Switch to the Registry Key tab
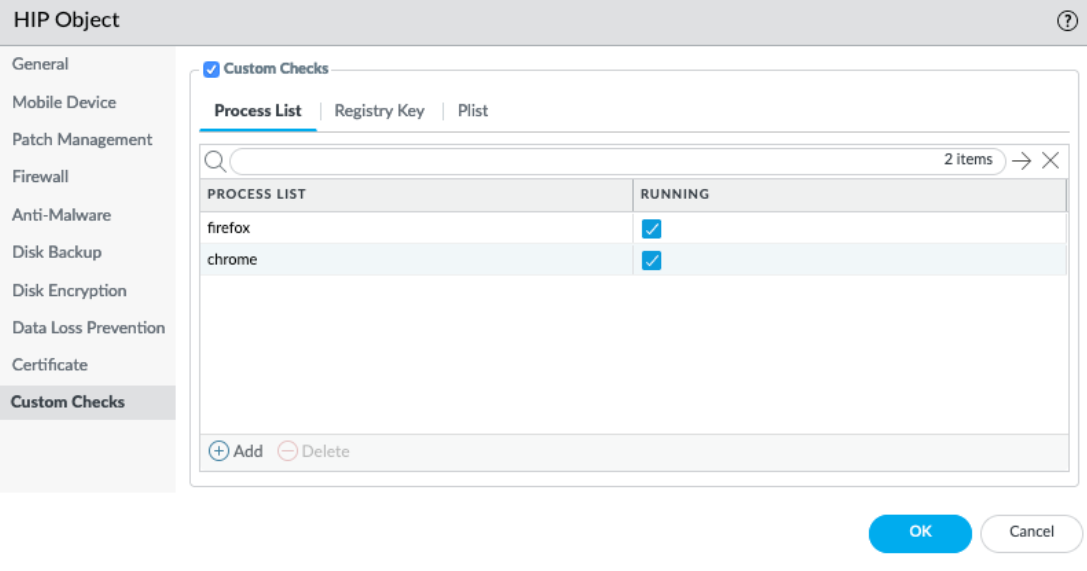The height and width of the screenshot is (571, 1087). 379,111
